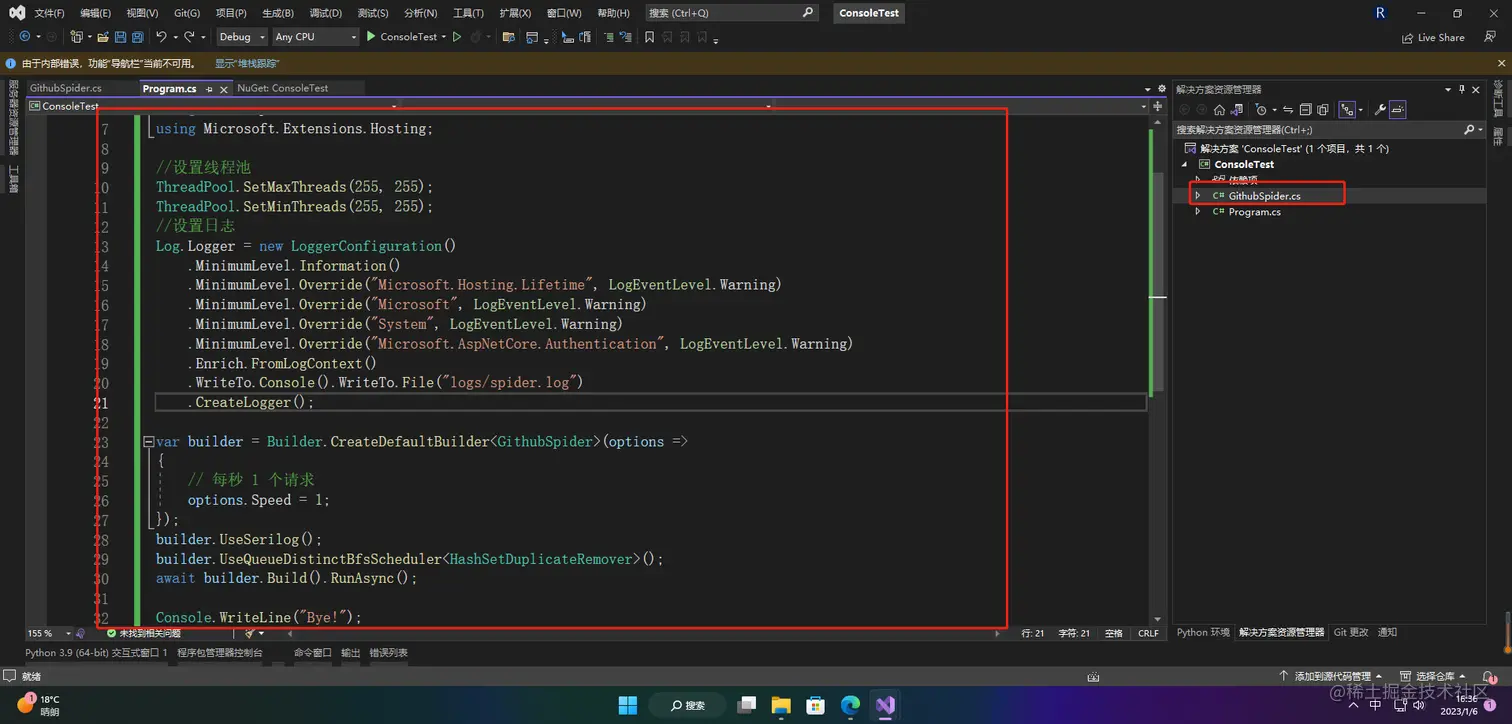Click the taskbar 搜索 search box
The width and height of the screenshot is (1512, 724).
tap(688, 705)
